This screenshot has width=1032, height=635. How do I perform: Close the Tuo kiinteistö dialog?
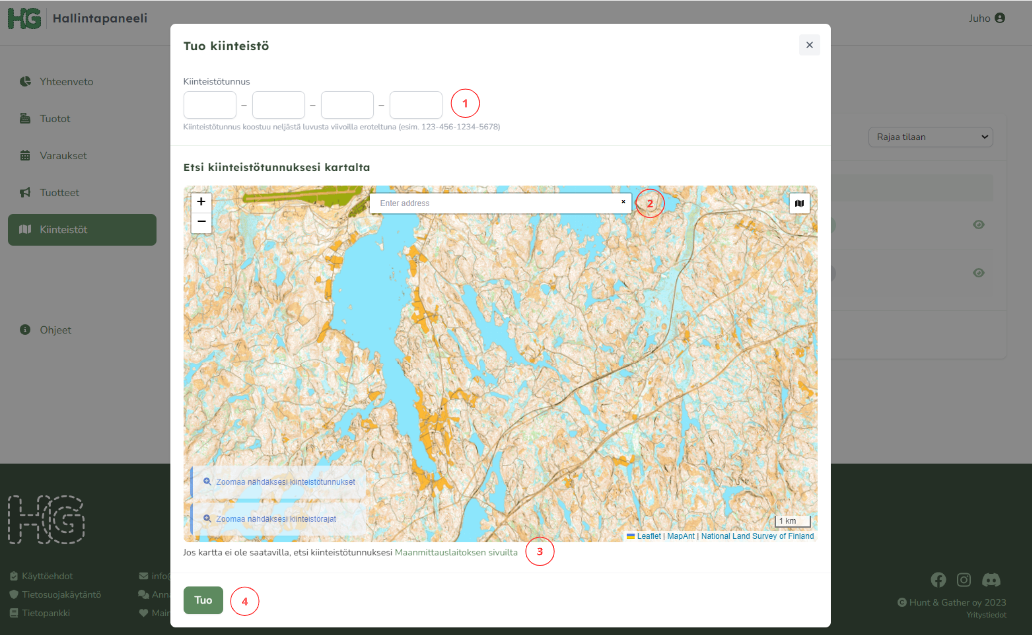click(x=810, y=45)
